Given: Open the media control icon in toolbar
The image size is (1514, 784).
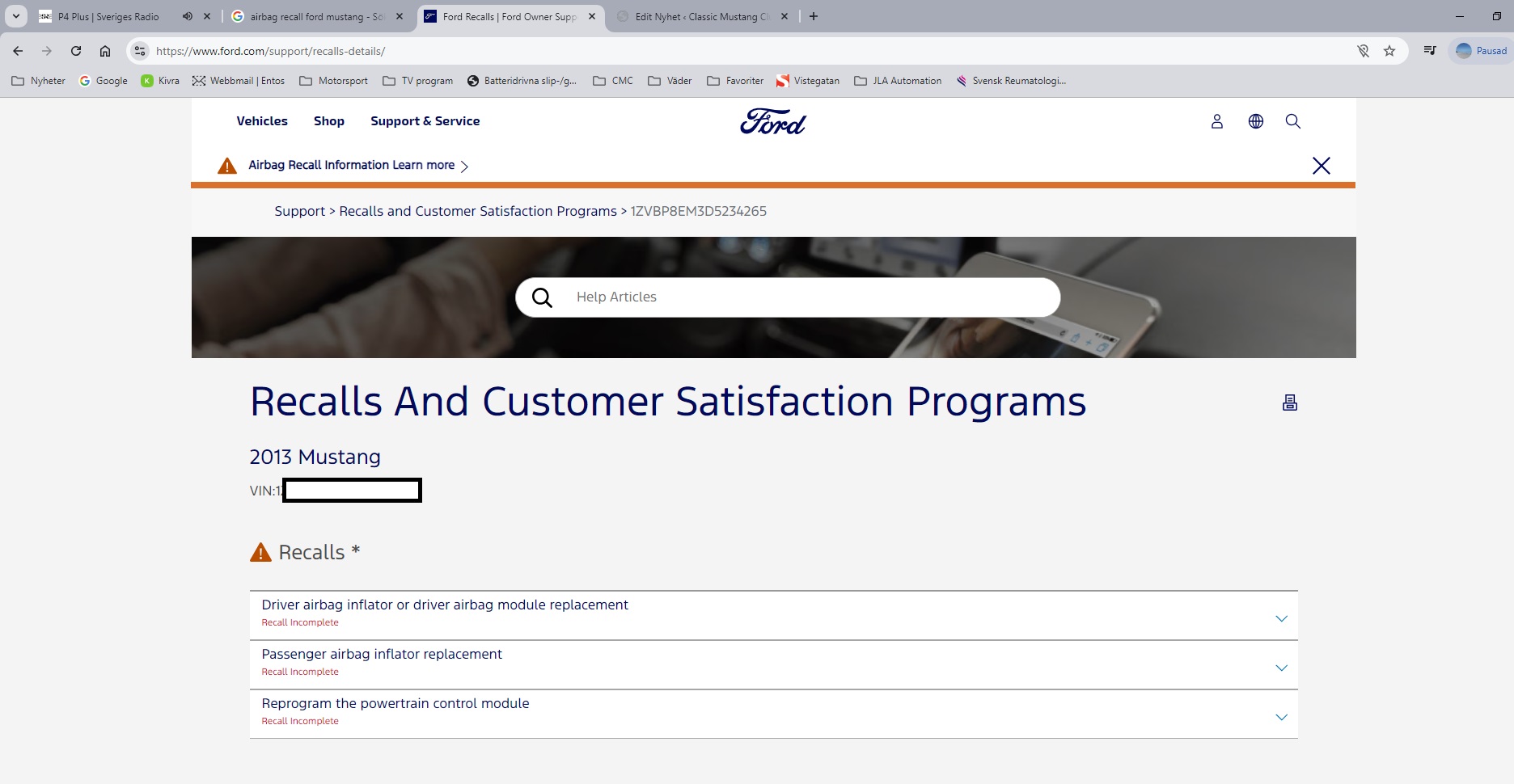Looking at the screenshot, I should click(1430, 51).
